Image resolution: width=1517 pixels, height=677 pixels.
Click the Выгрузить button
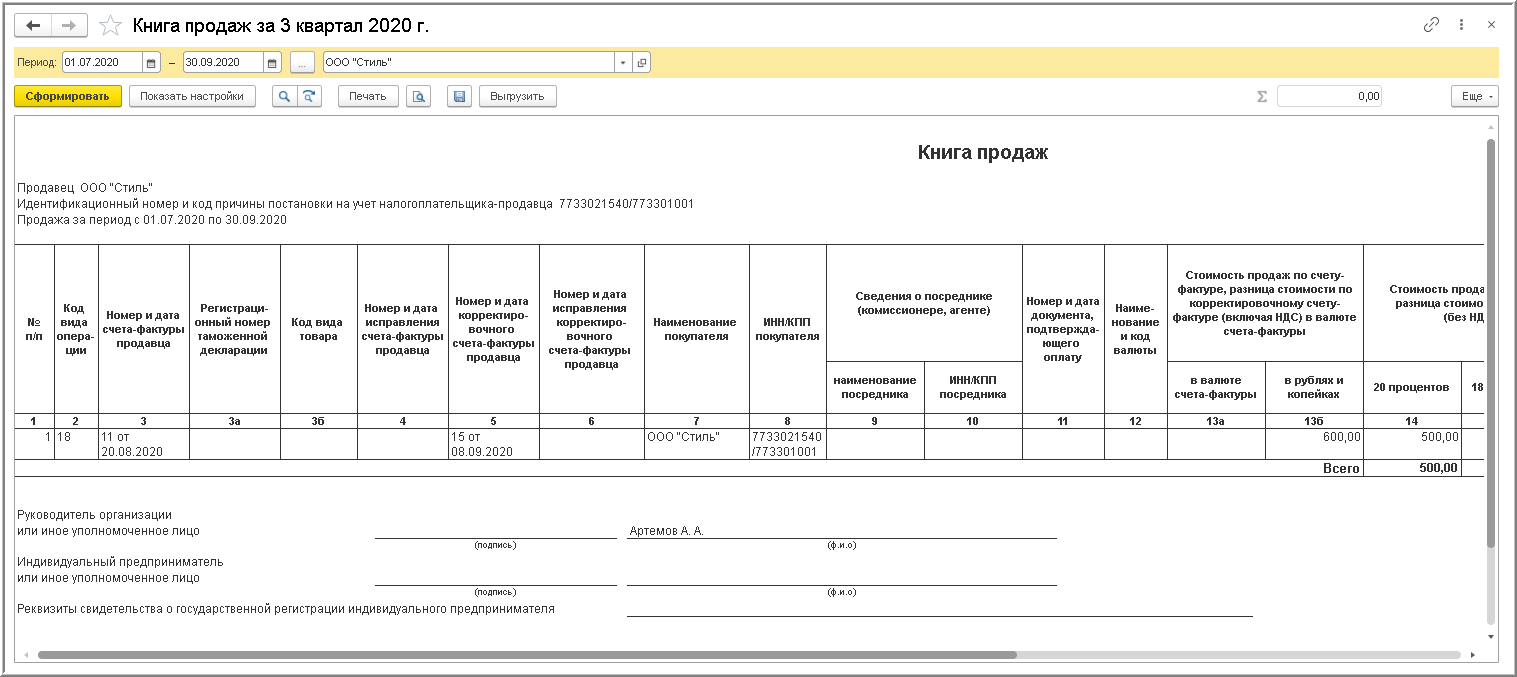(x=518, y=96)
